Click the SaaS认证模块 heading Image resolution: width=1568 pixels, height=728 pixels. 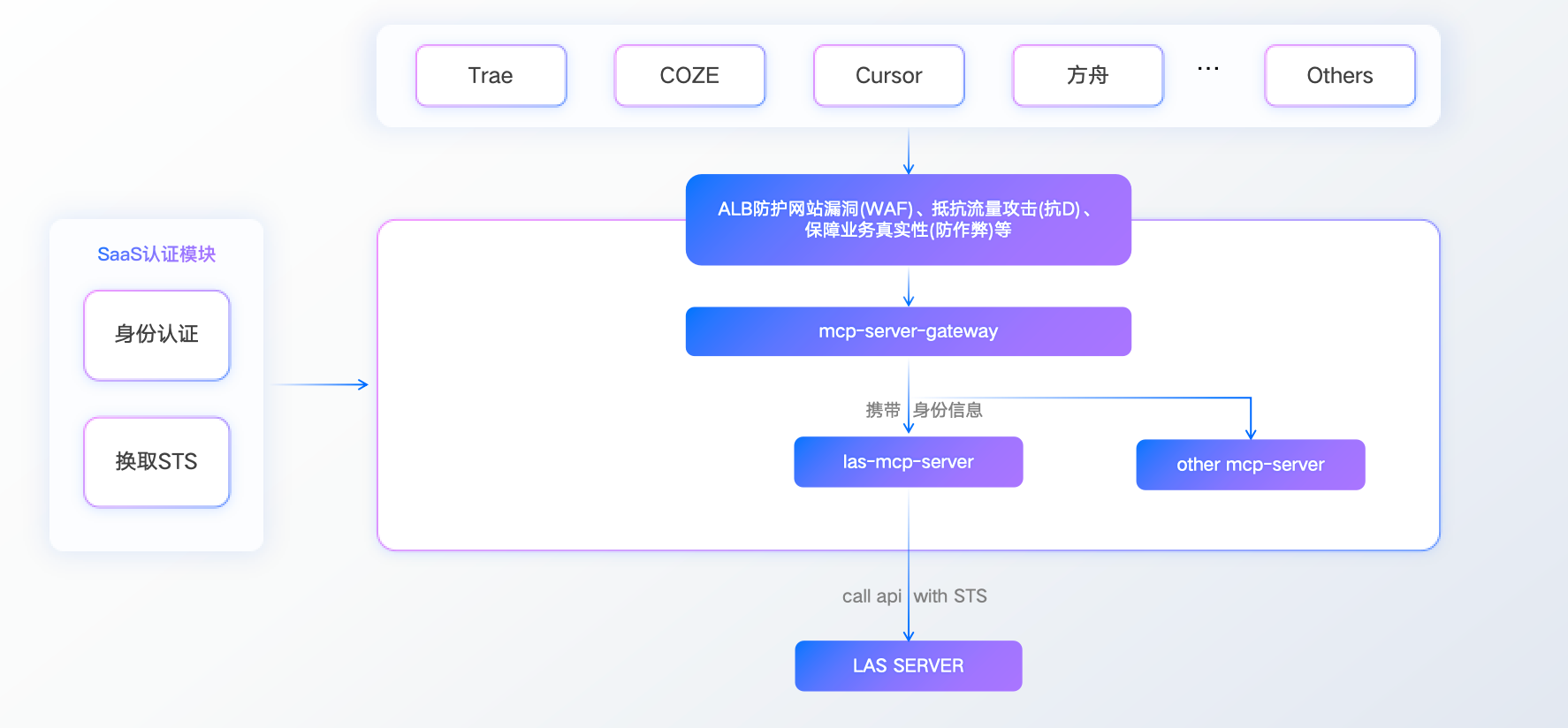(156, 254)
